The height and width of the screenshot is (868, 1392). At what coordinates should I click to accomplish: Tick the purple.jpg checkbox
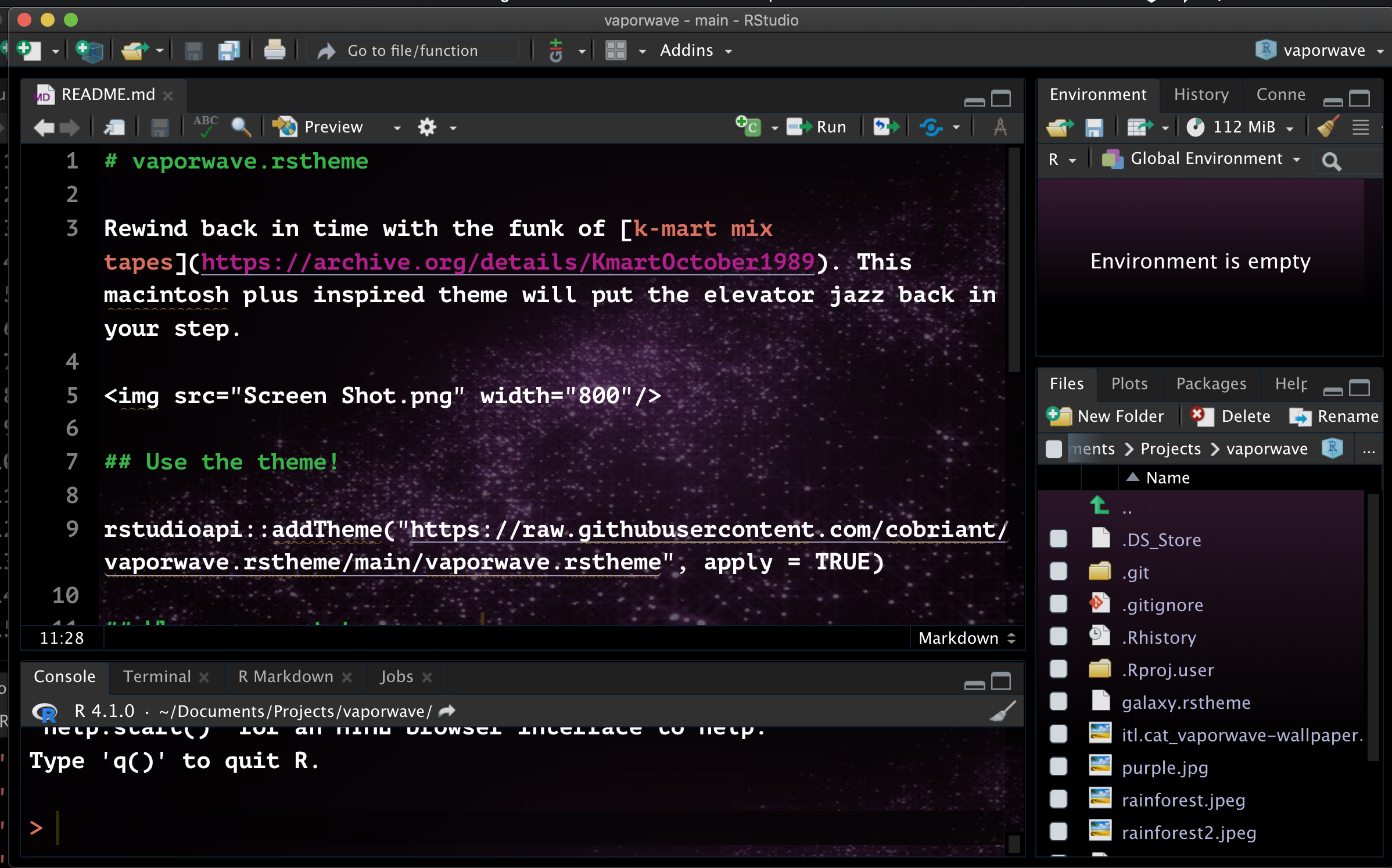coord(1059,767)
